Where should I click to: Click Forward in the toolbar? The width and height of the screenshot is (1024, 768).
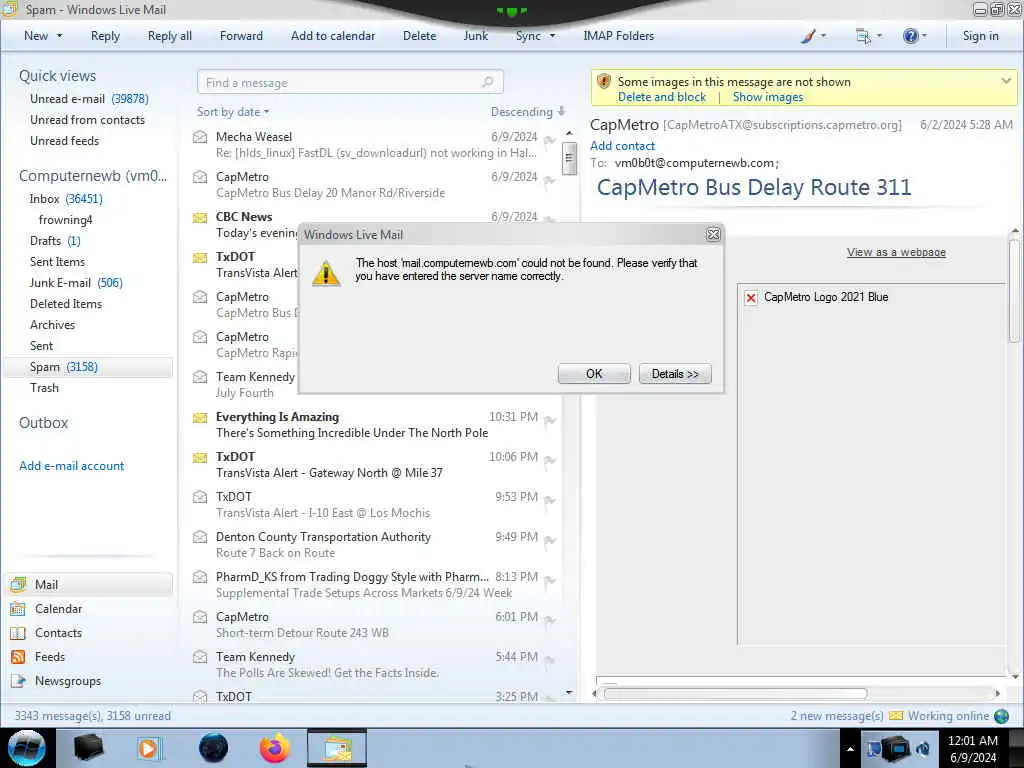(241, 36)
